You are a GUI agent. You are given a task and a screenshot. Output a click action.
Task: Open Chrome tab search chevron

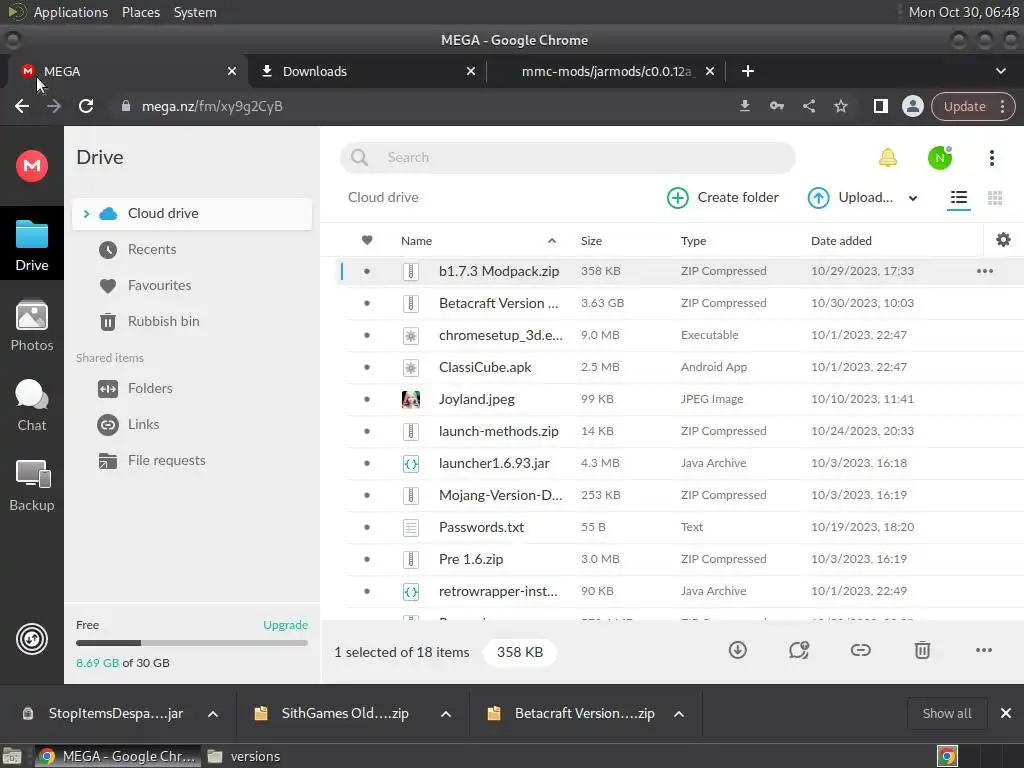coord(1000,71)
